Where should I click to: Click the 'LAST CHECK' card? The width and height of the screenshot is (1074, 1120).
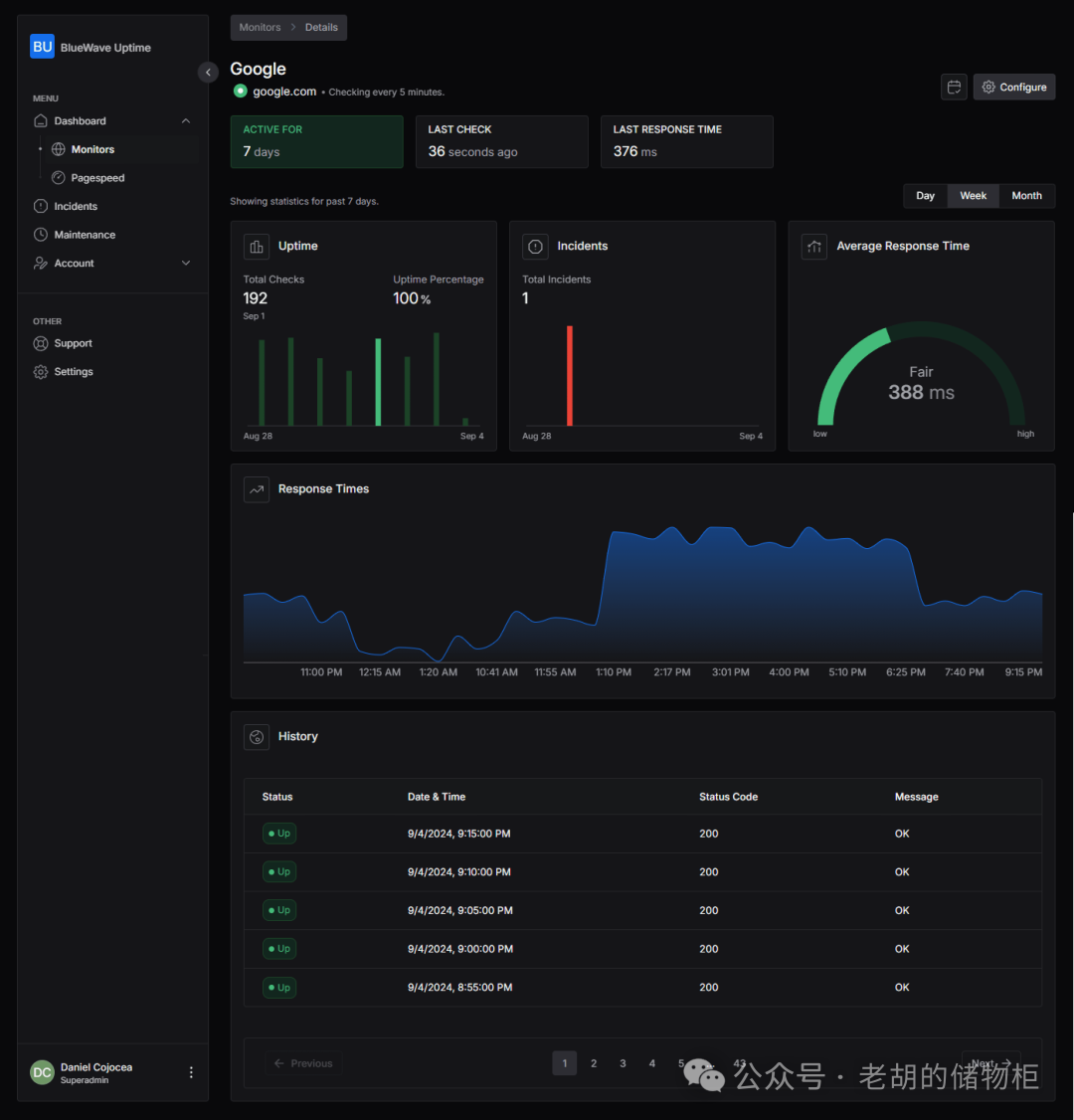click(x=502, y=141)
